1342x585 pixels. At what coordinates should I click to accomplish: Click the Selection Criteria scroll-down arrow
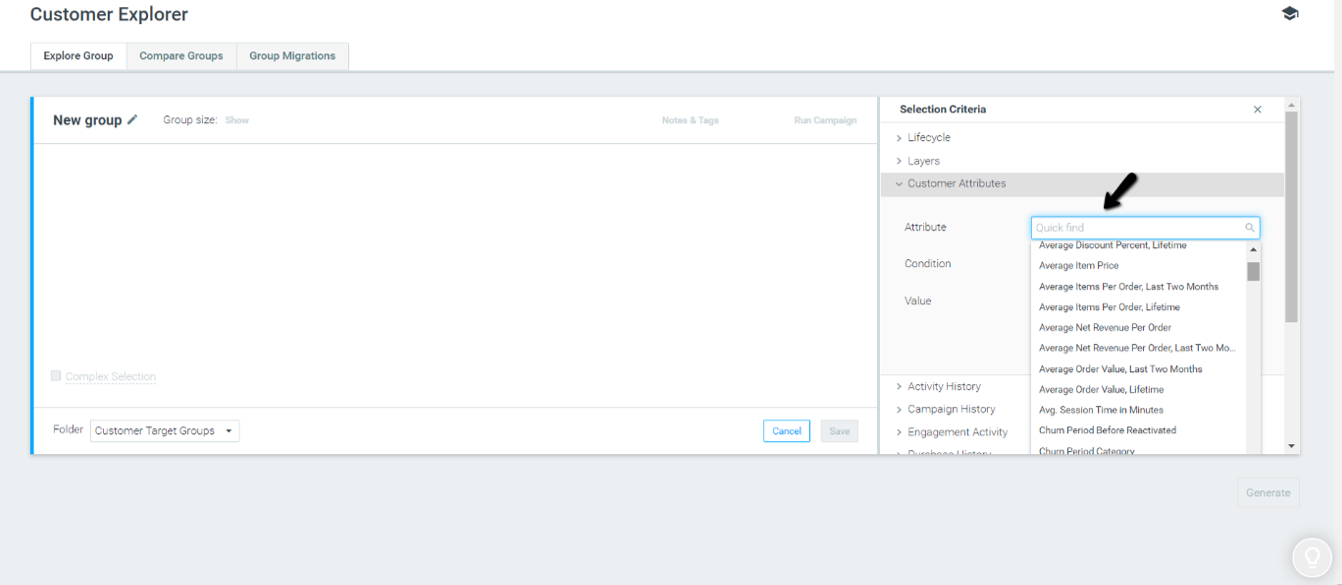pos(1291,446)
